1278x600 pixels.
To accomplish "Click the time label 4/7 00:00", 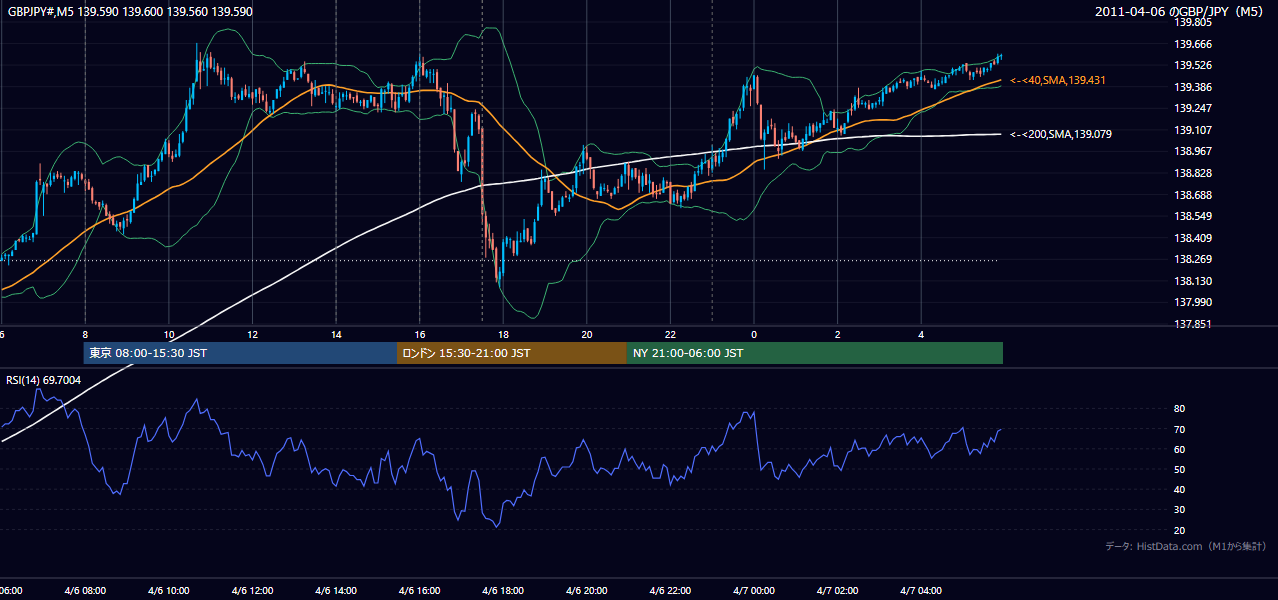I will 754,591.
